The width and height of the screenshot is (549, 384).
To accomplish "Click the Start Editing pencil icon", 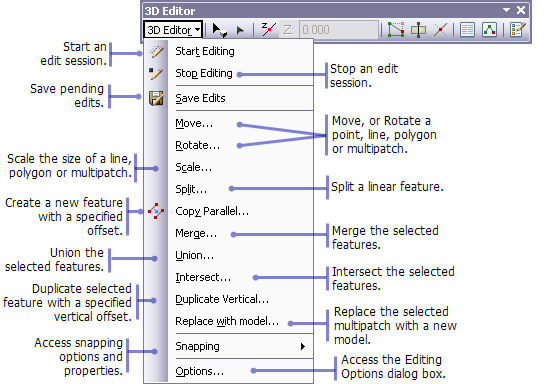I will (156, 51).
